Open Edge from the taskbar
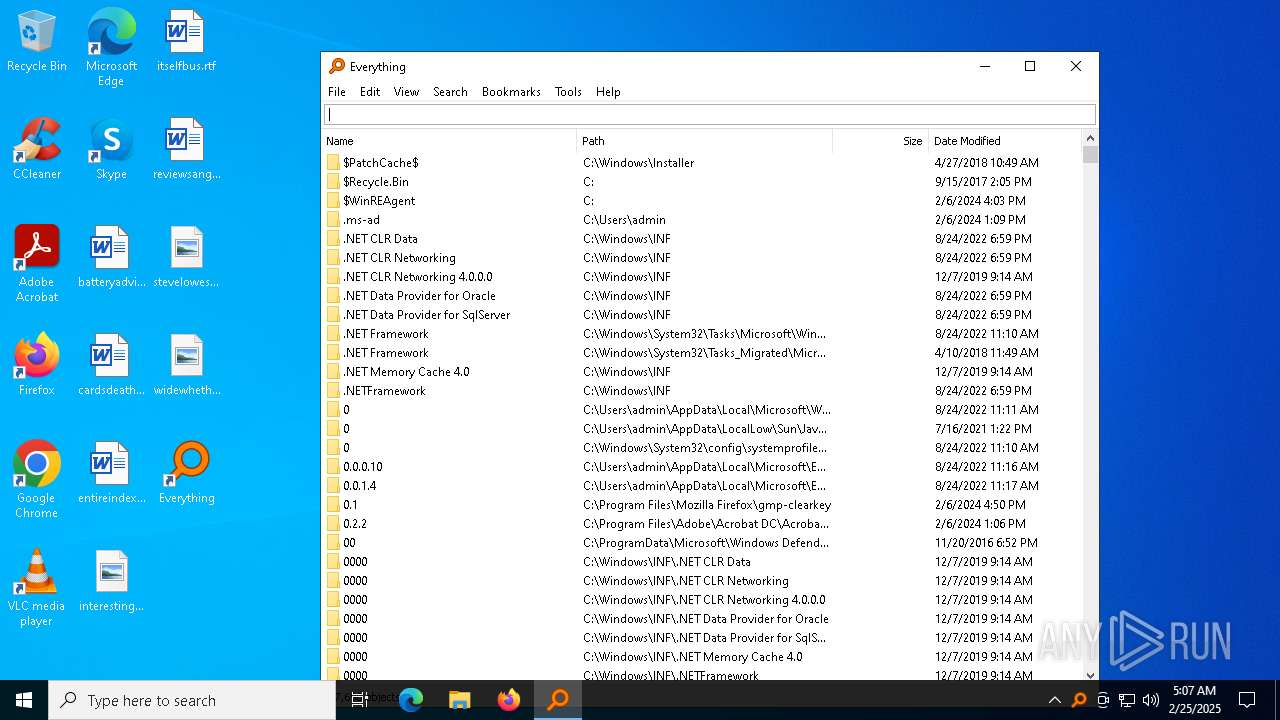Screen dimensions: 1280x720 (411, 700)
